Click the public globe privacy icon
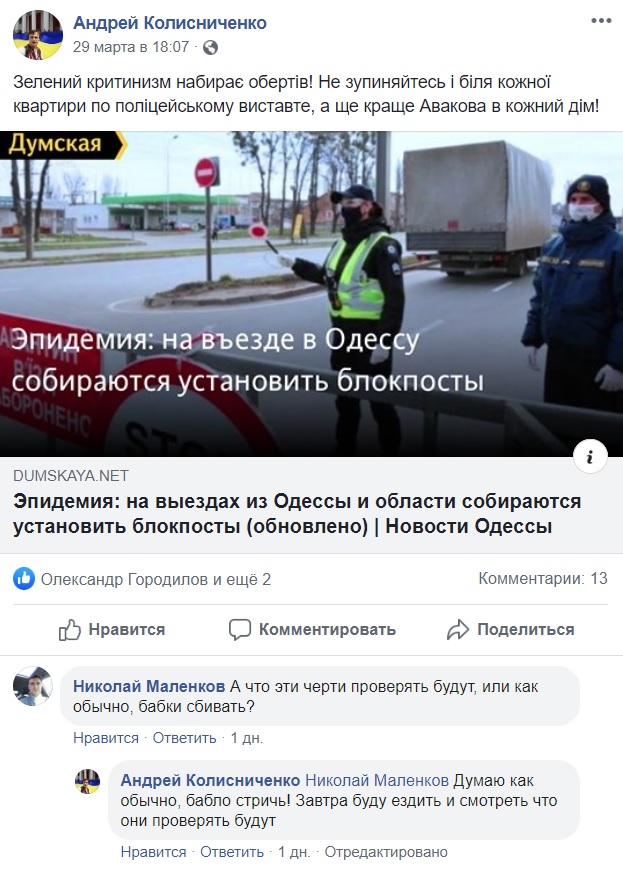Viewport: 623px width, 879px height. click(x=210, y=48)
